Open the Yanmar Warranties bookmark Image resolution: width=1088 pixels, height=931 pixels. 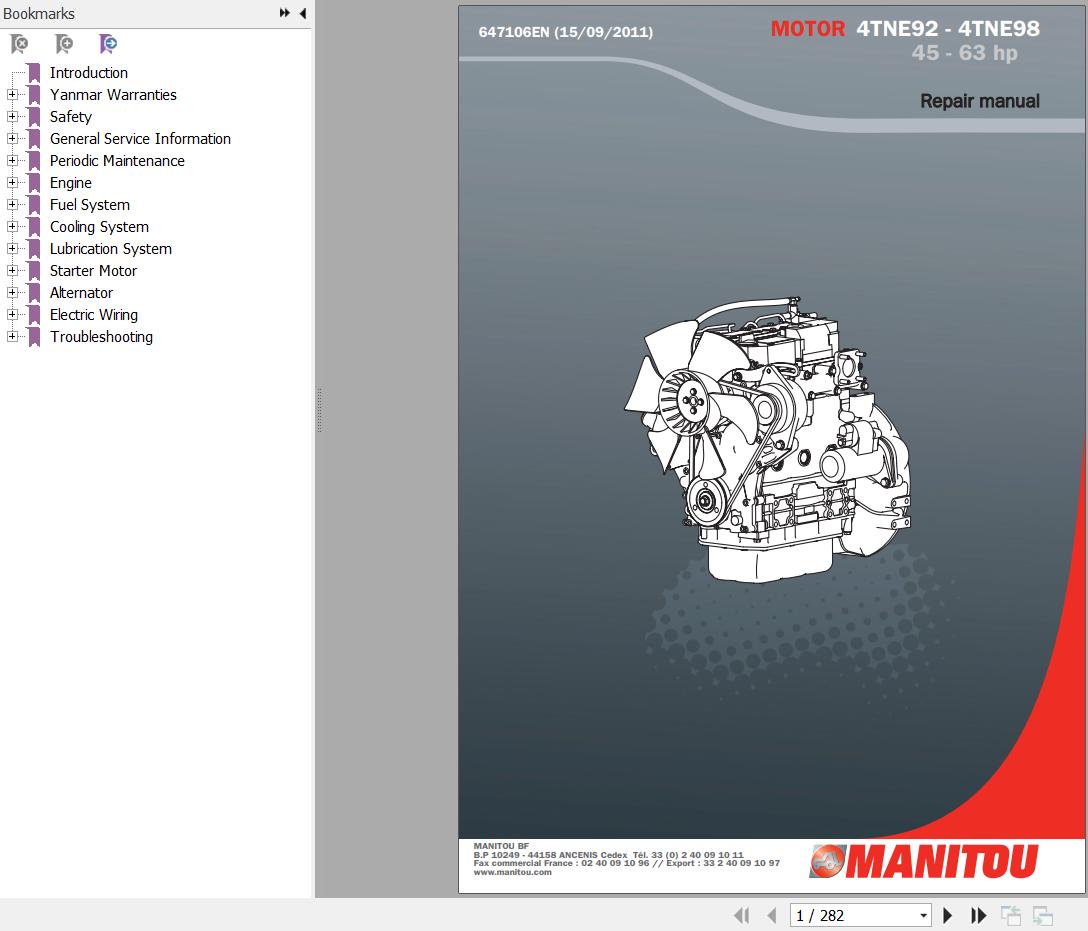click(113, 94)
